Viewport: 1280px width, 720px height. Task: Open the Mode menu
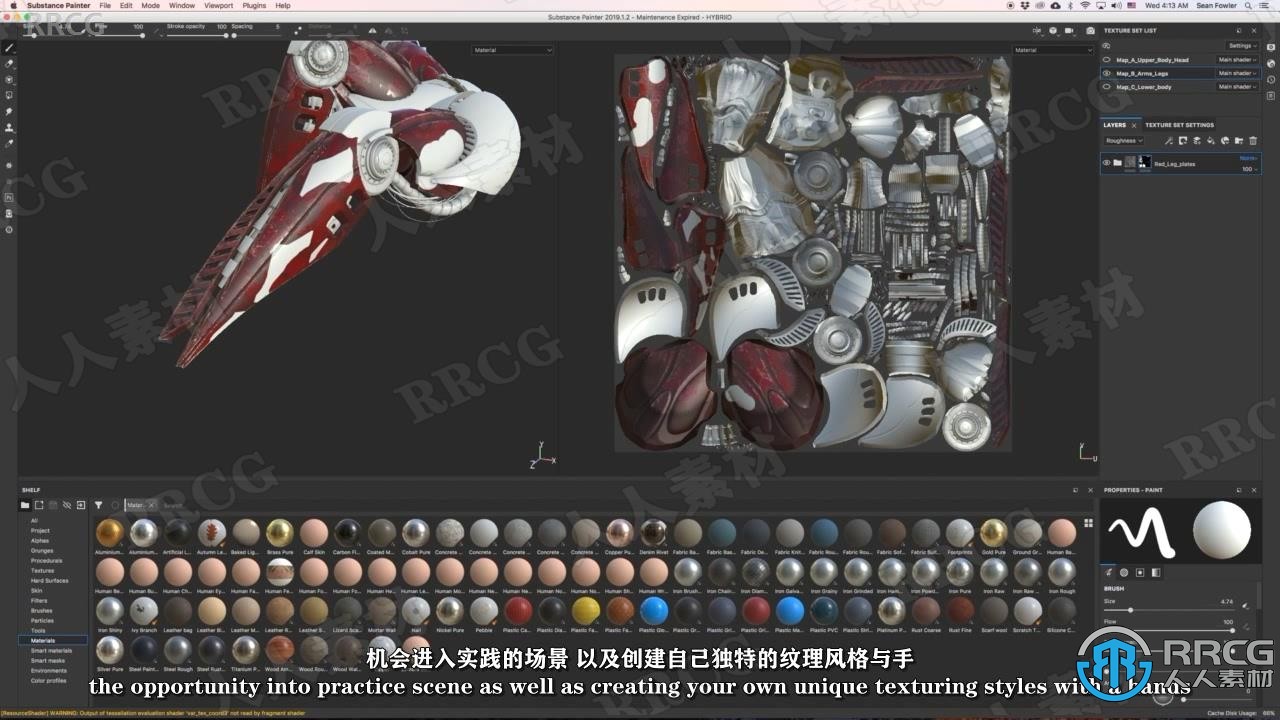tap(150, 5)
